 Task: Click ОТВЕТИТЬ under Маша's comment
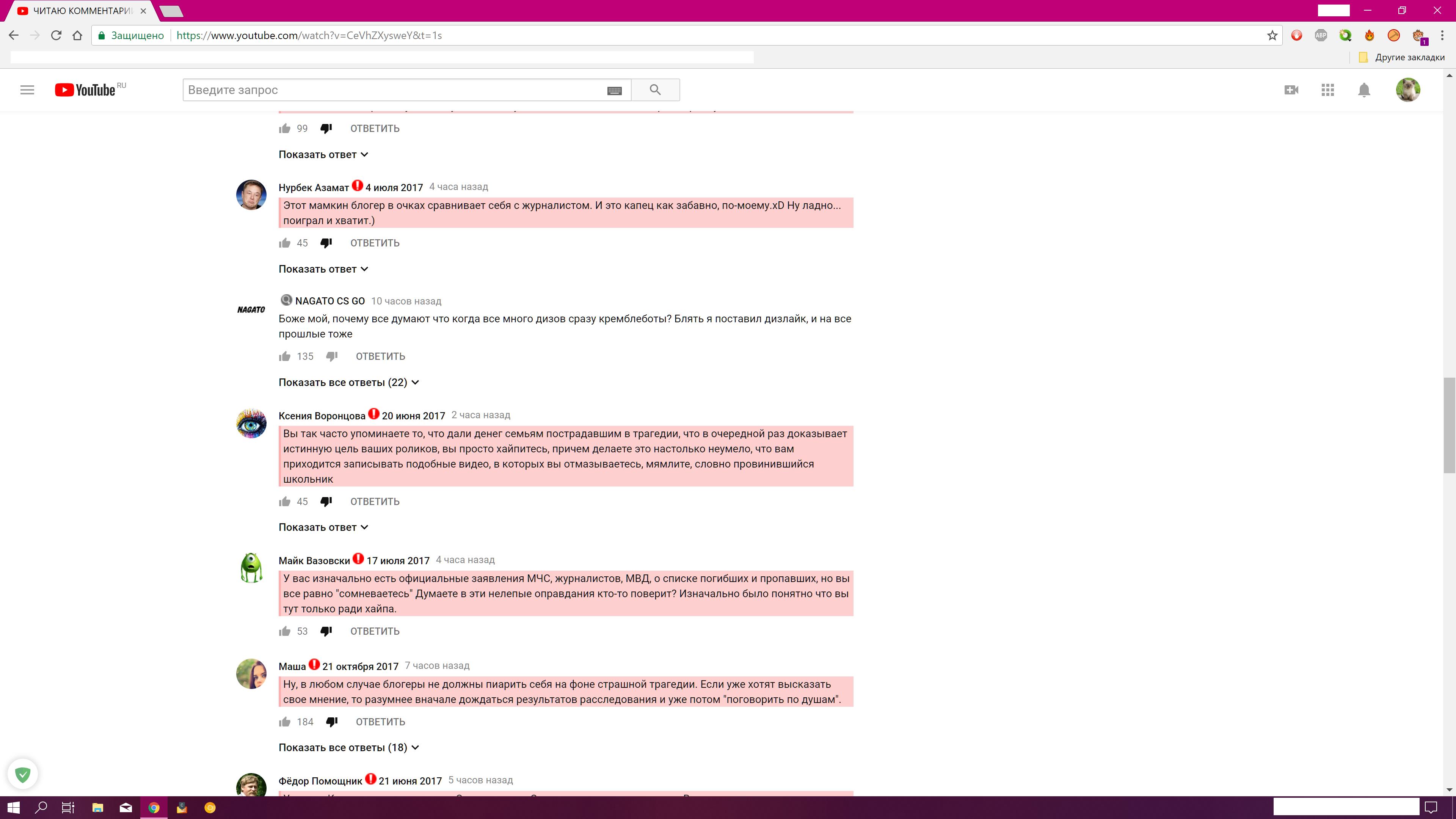pos(380,722)
